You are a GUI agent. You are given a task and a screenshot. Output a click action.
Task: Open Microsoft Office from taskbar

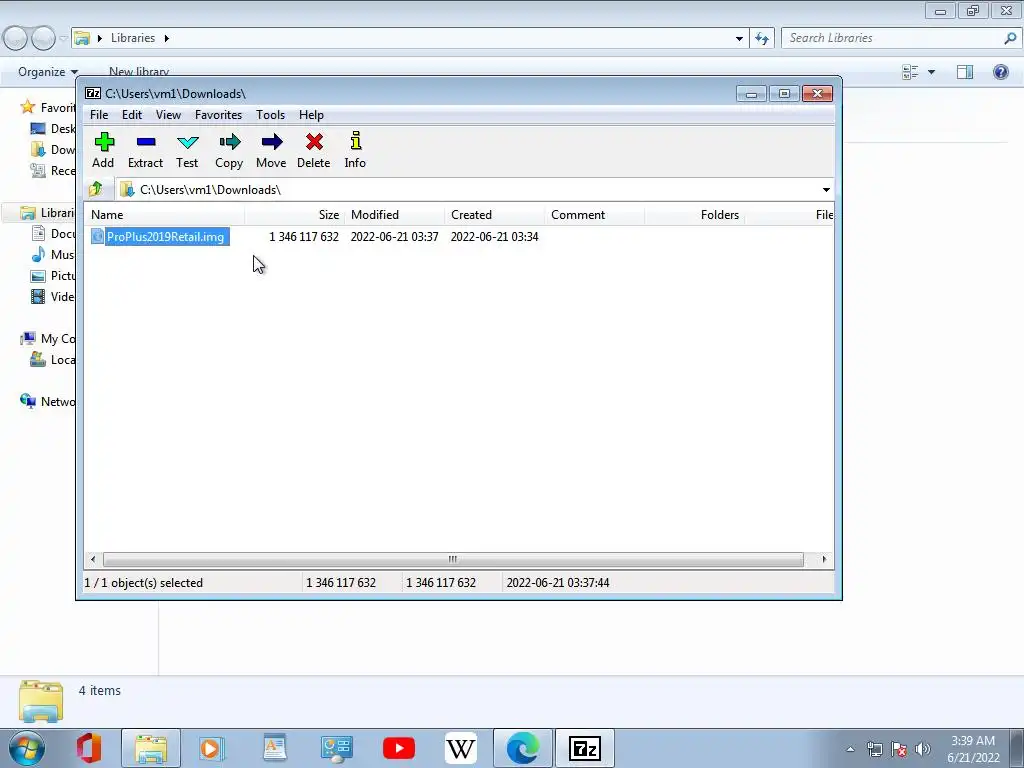point(89,748)
